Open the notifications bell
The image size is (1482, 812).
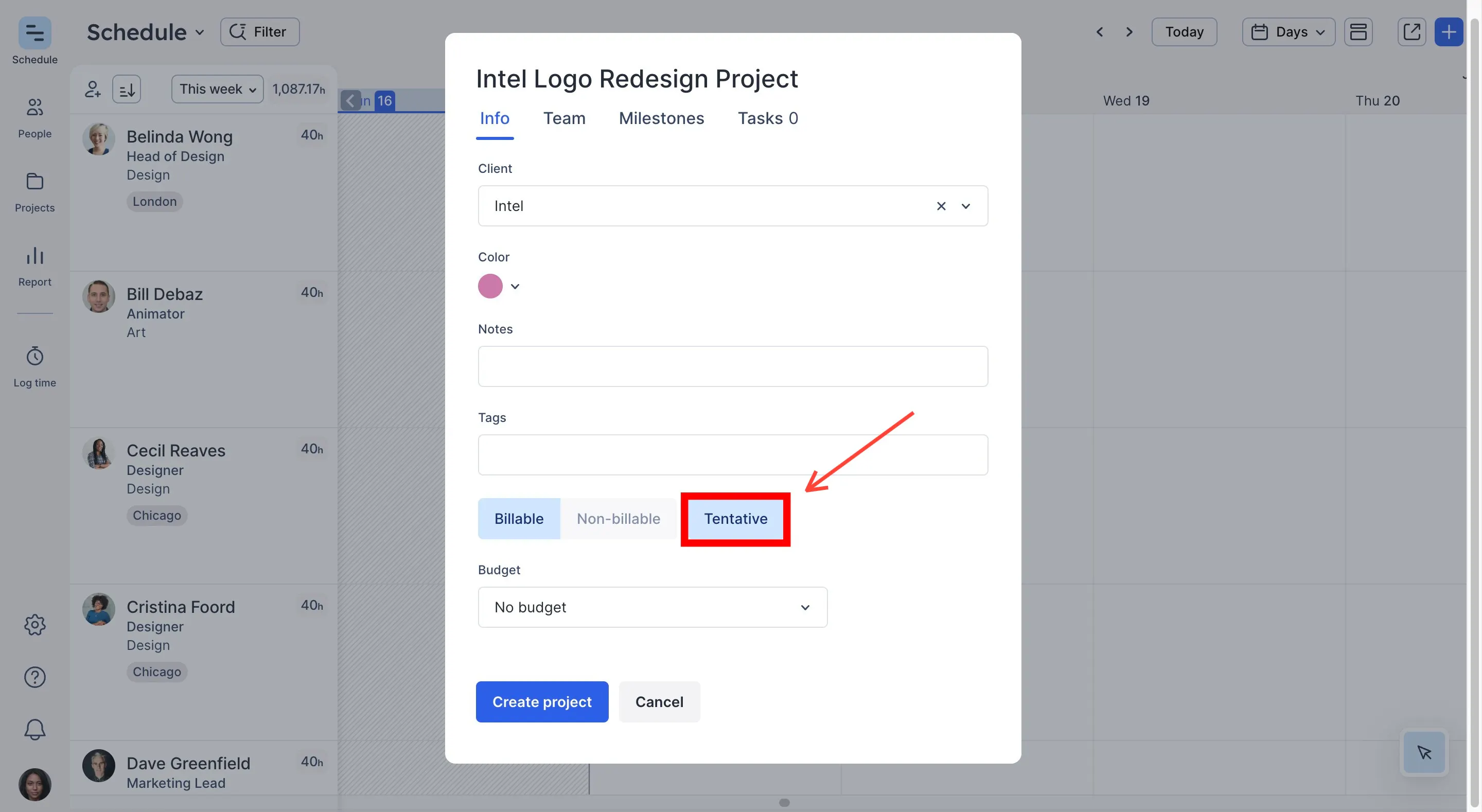pyautogui.click(x=34, y=730)
